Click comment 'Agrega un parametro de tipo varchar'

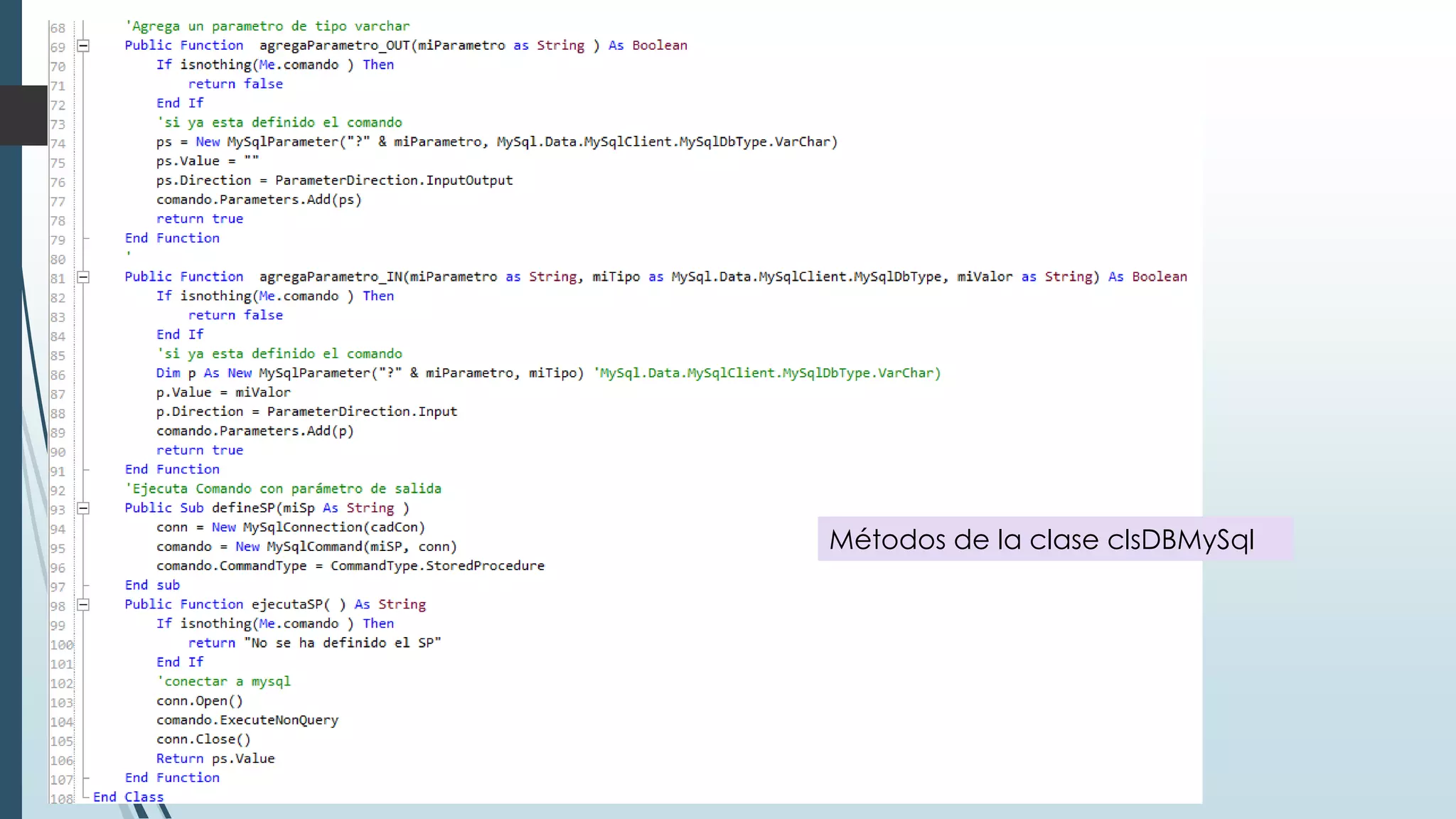pos(267,26)
